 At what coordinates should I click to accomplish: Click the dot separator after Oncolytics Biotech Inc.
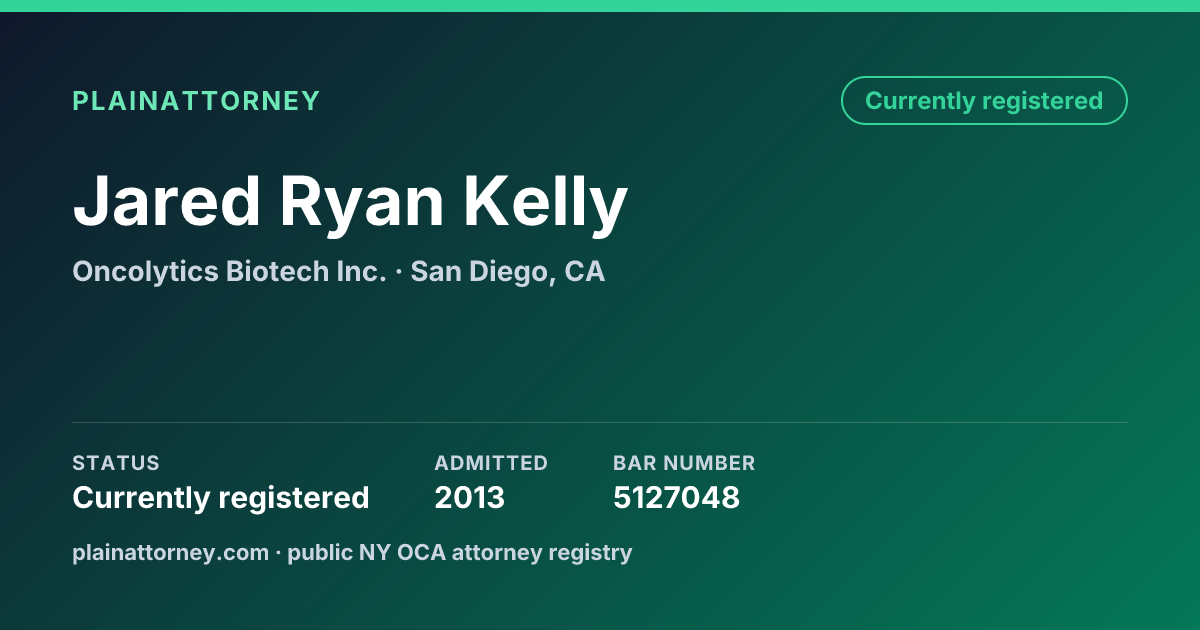pyautogui.click(x=398, y=272)
